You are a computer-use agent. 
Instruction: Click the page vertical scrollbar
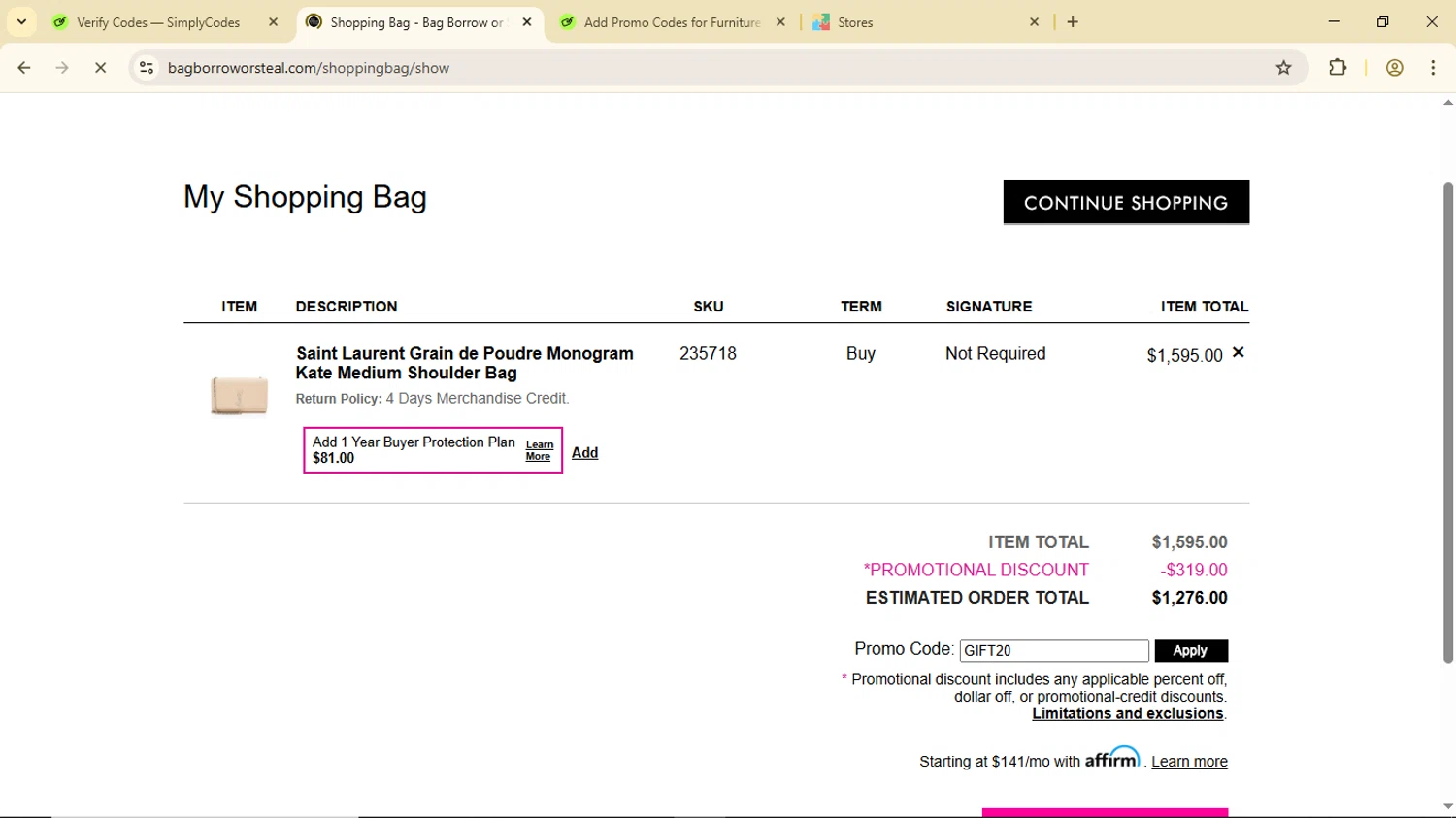(x=1447, y=422)
